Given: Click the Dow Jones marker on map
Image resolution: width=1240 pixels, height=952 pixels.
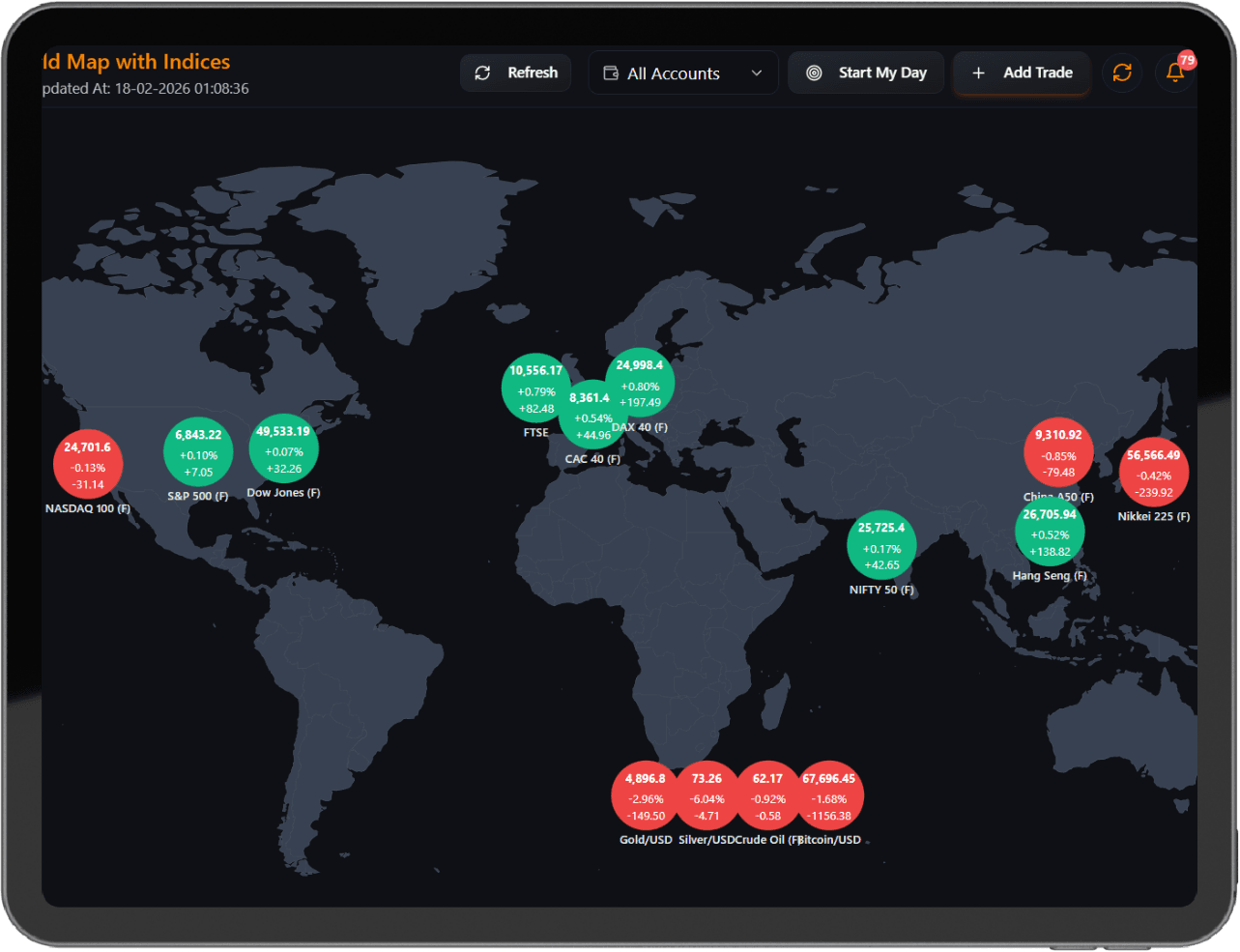Looking at the screenshot, I should point(283,448).
